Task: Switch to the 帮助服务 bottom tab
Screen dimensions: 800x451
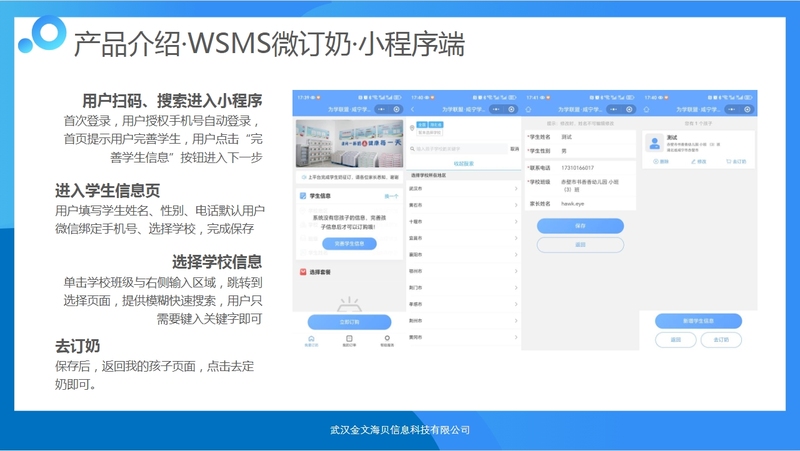Action: 387,341
